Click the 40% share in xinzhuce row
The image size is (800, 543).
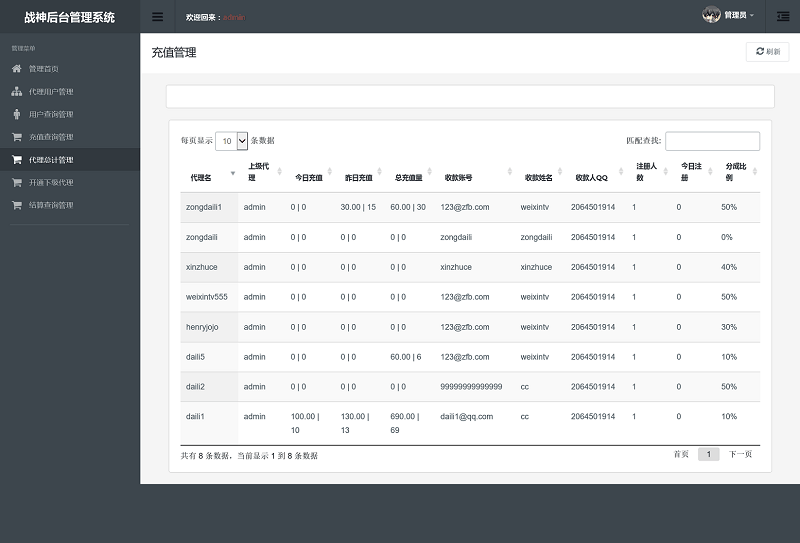[729, 267]
